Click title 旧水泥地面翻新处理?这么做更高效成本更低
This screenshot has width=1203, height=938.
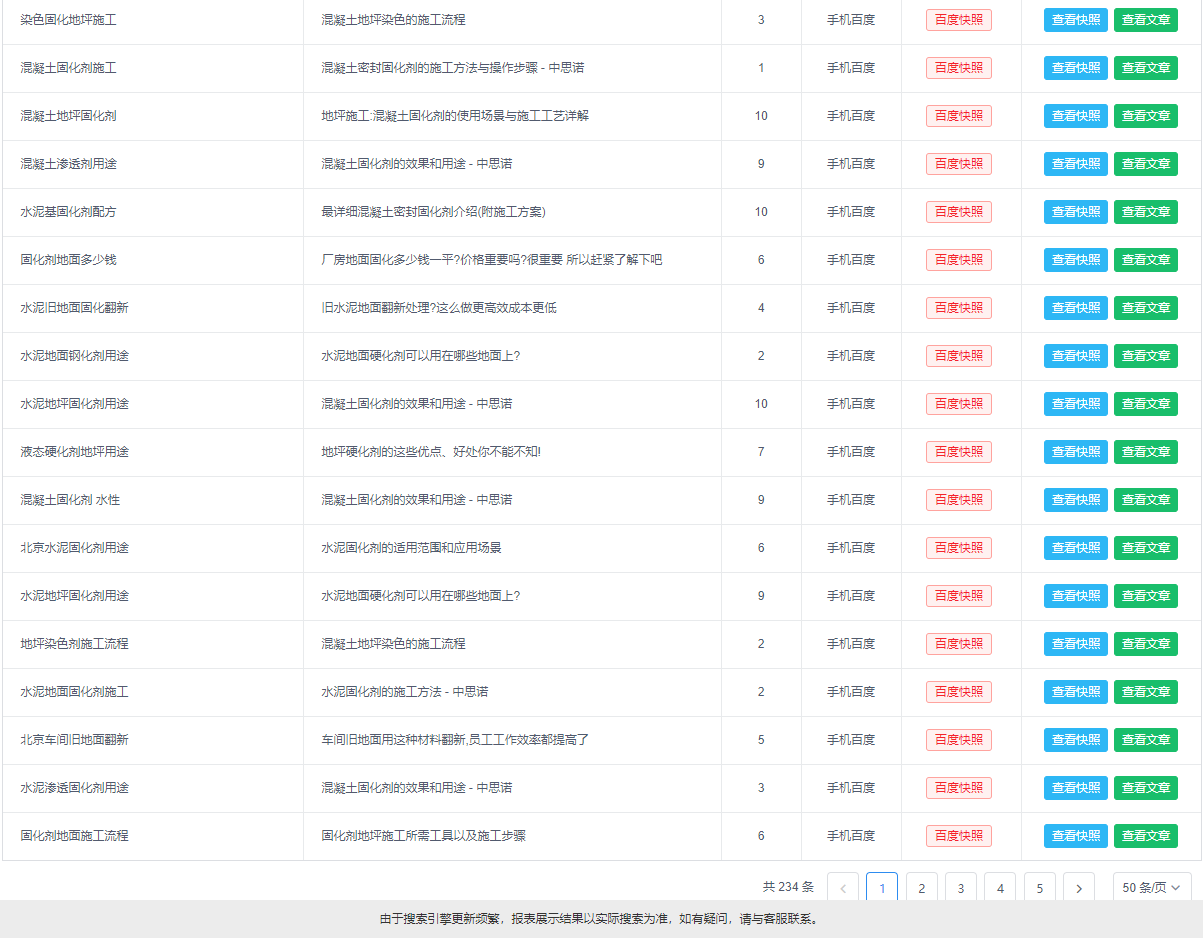(x=439, y=308)
